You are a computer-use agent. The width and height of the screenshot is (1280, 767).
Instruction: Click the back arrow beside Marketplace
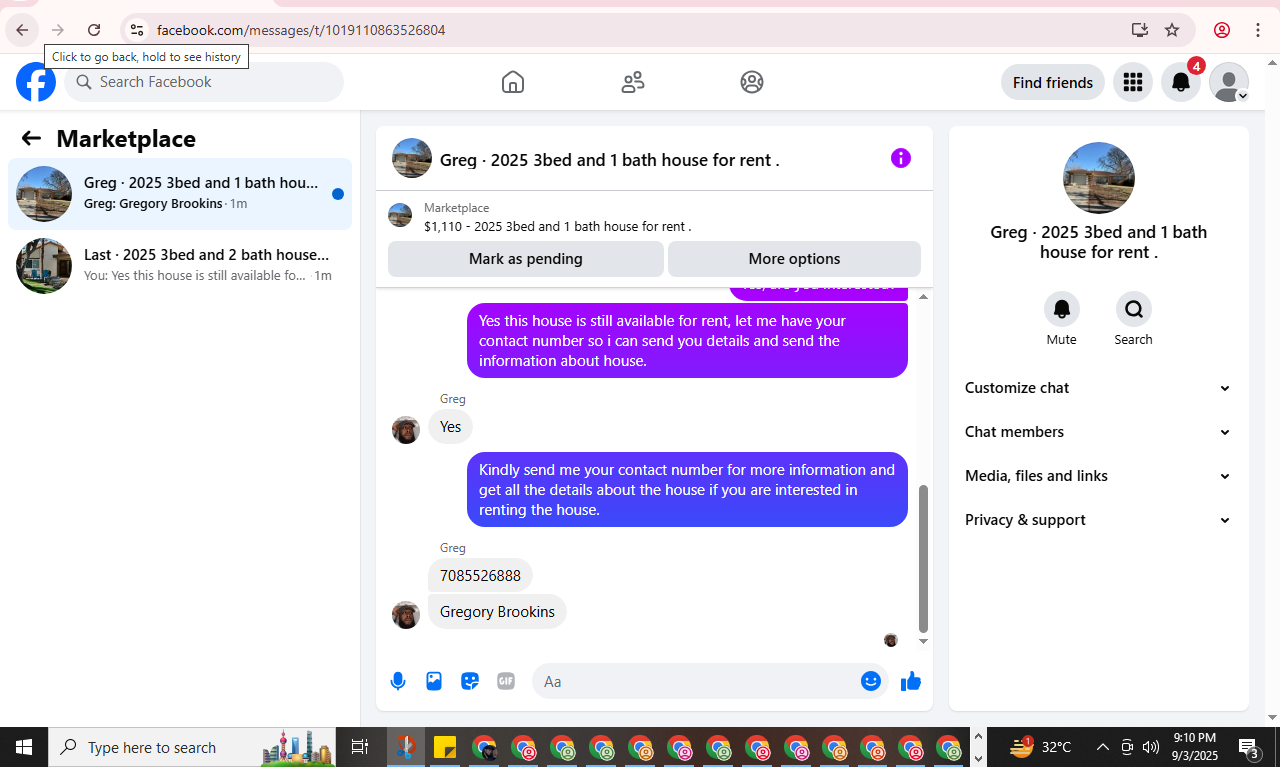pos(31,138)
